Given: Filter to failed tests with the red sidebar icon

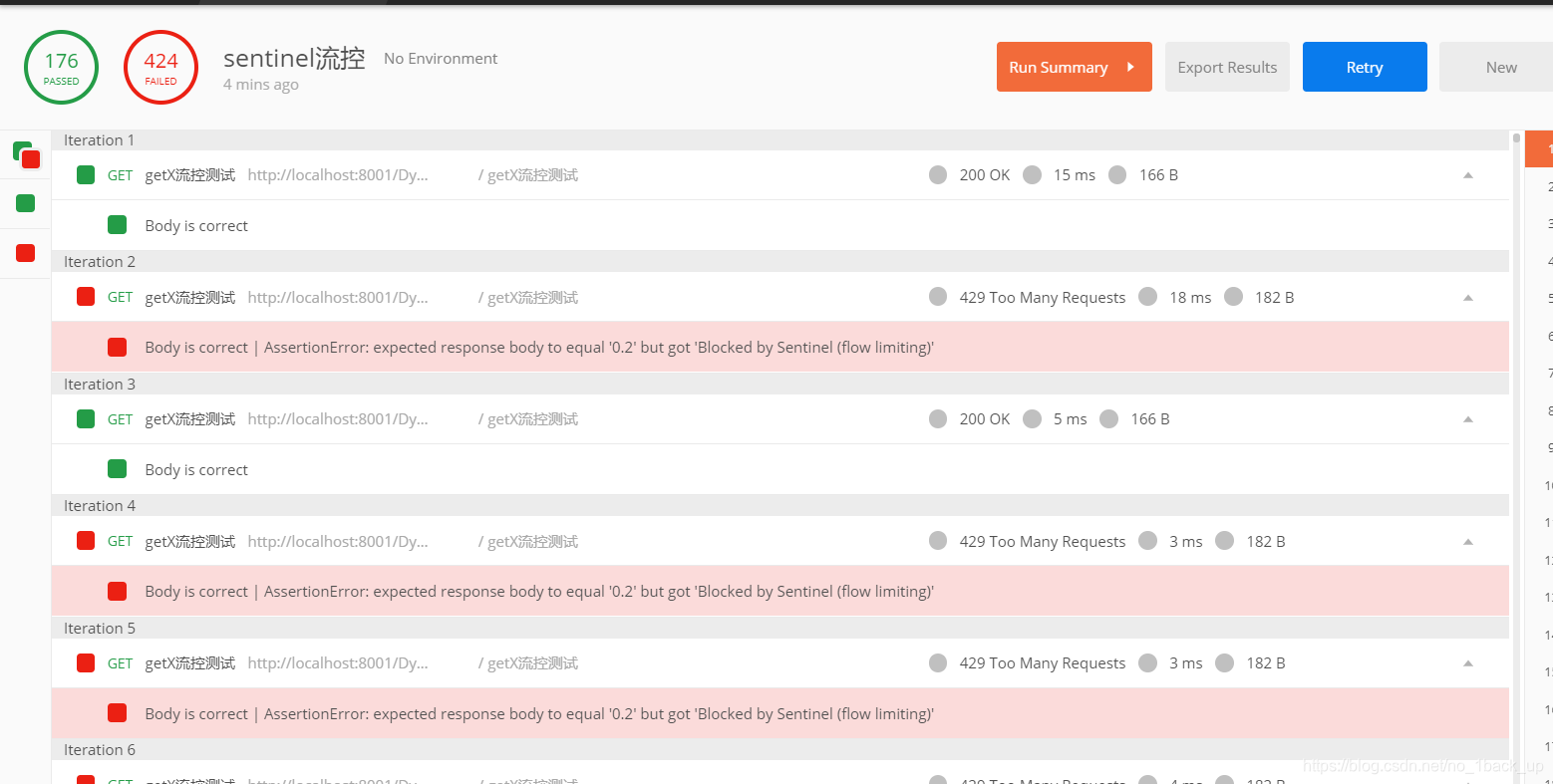Looking at the screenshot, I should coord(26,253).
